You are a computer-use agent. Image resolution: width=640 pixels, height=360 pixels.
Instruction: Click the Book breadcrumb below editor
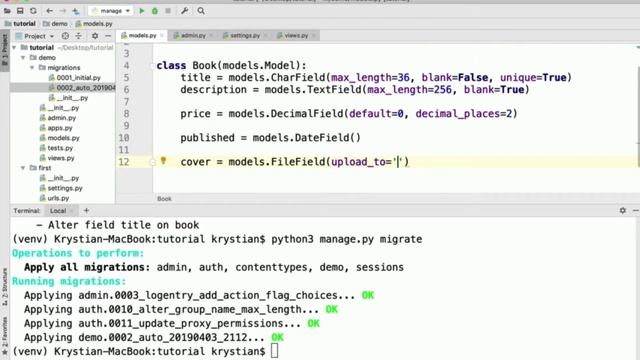pyautogui.click(x=164, y=199)
